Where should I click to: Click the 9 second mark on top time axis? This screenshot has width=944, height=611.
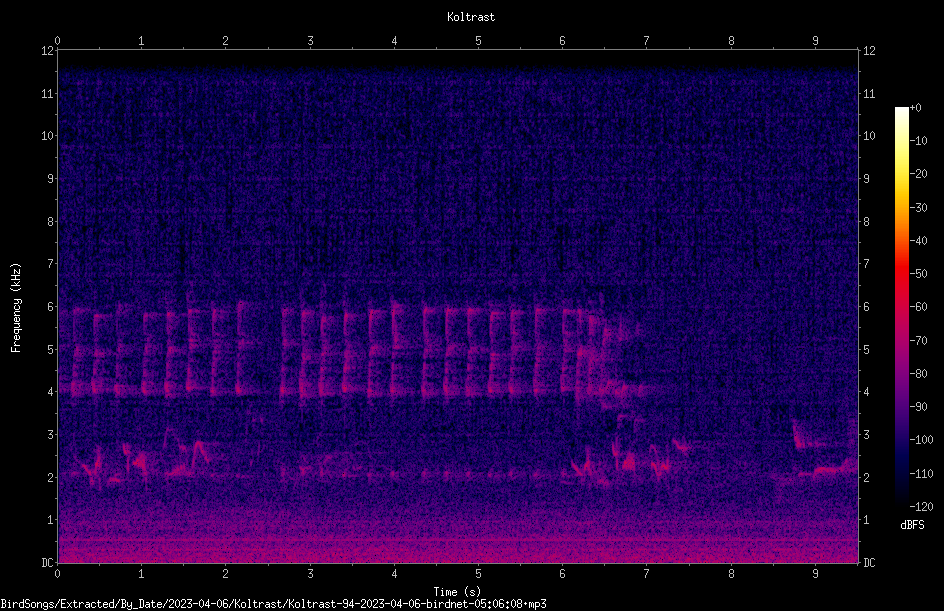815,40
